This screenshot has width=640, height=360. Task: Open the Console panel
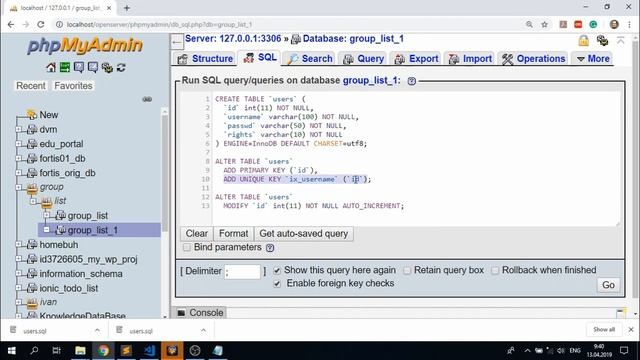200,313
